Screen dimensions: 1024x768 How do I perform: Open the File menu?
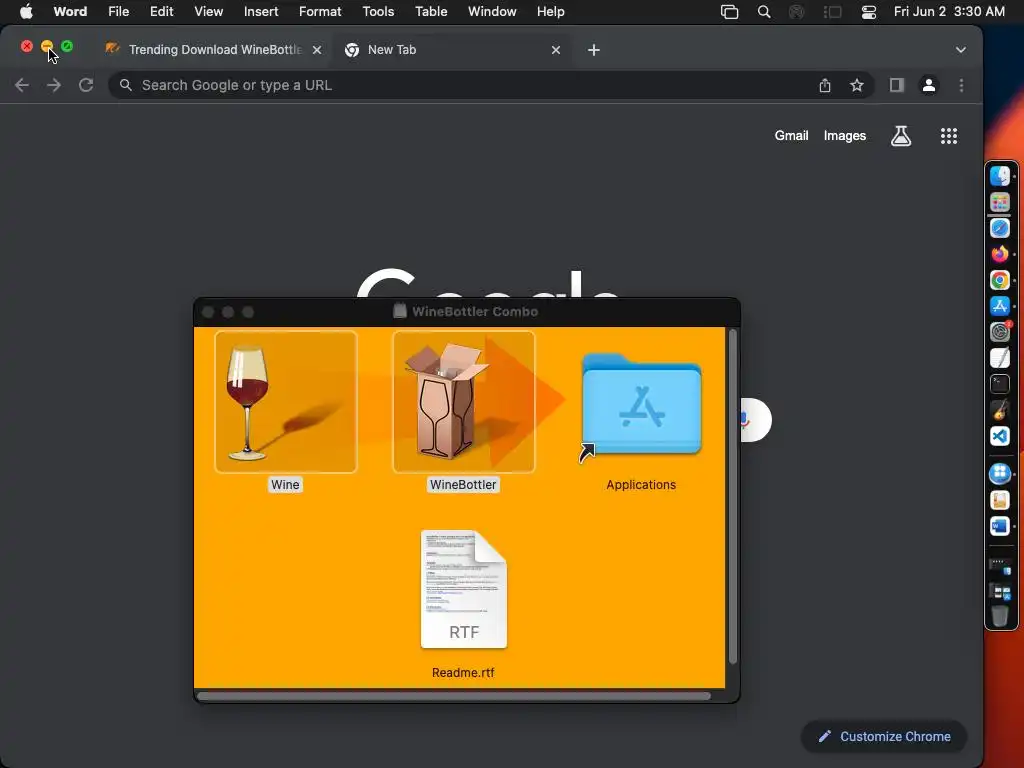tap(118, 12)
